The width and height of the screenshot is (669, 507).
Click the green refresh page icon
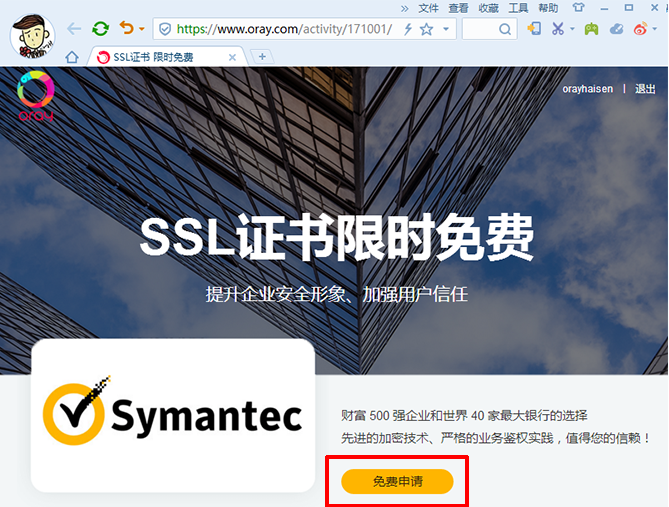click(100, 29)
